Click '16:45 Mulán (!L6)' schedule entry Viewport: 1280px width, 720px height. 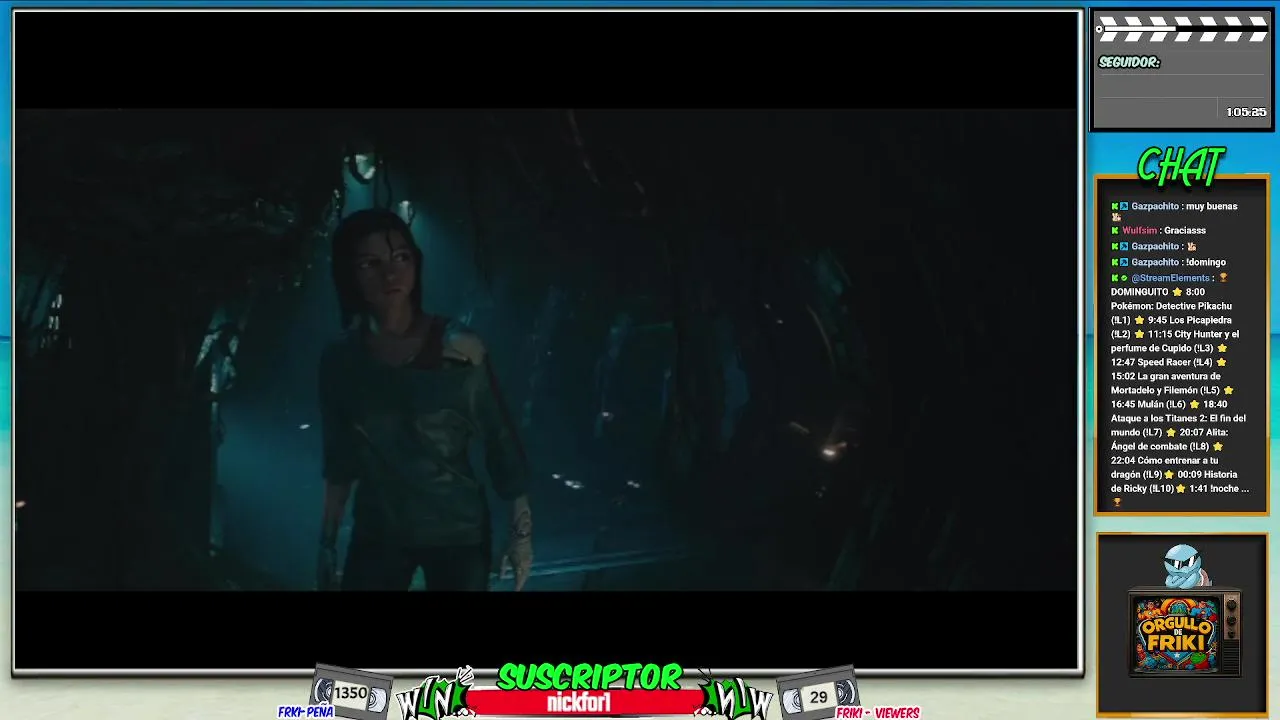pyautogui.click(x=1148, y=404)
